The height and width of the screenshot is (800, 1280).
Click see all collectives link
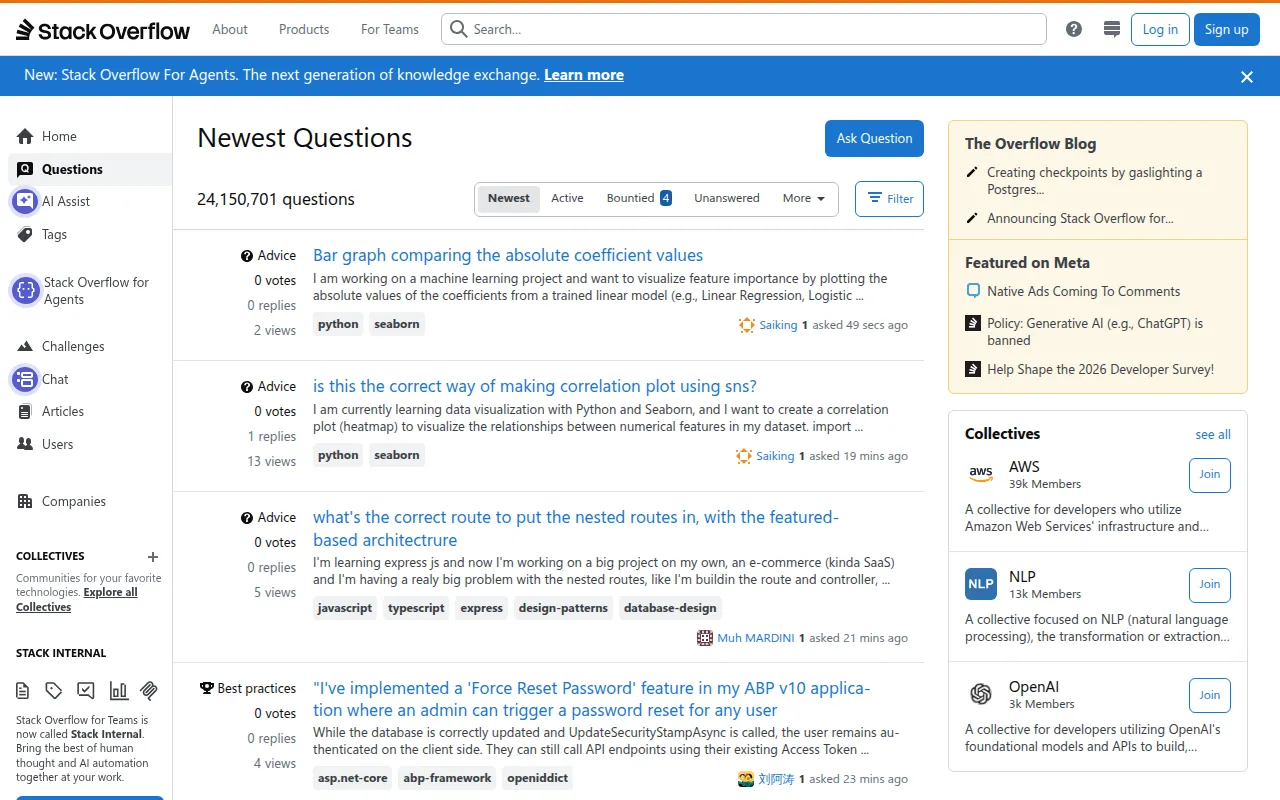(1213, 434)
